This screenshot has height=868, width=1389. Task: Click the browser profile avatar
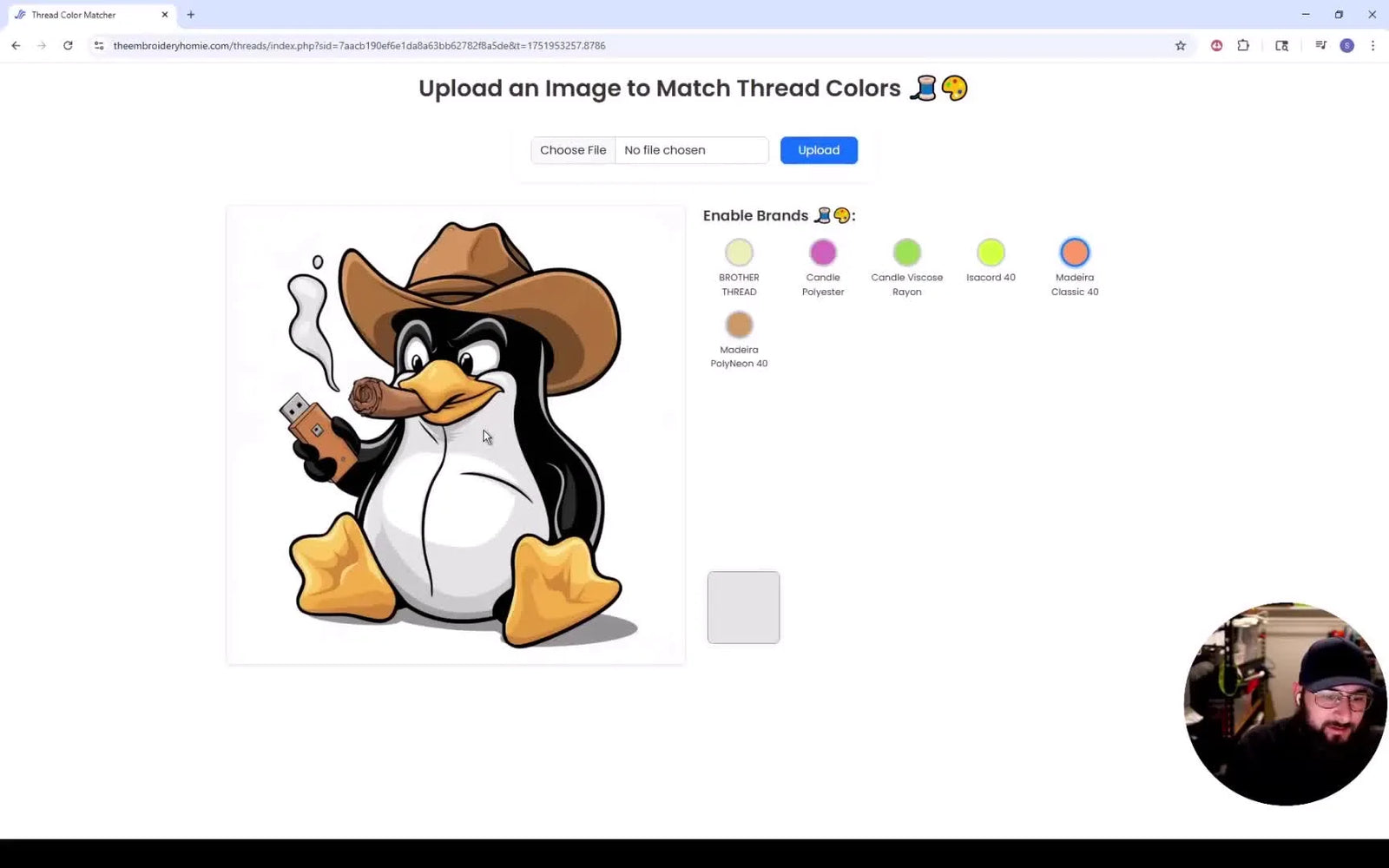tap(1347, 45)
